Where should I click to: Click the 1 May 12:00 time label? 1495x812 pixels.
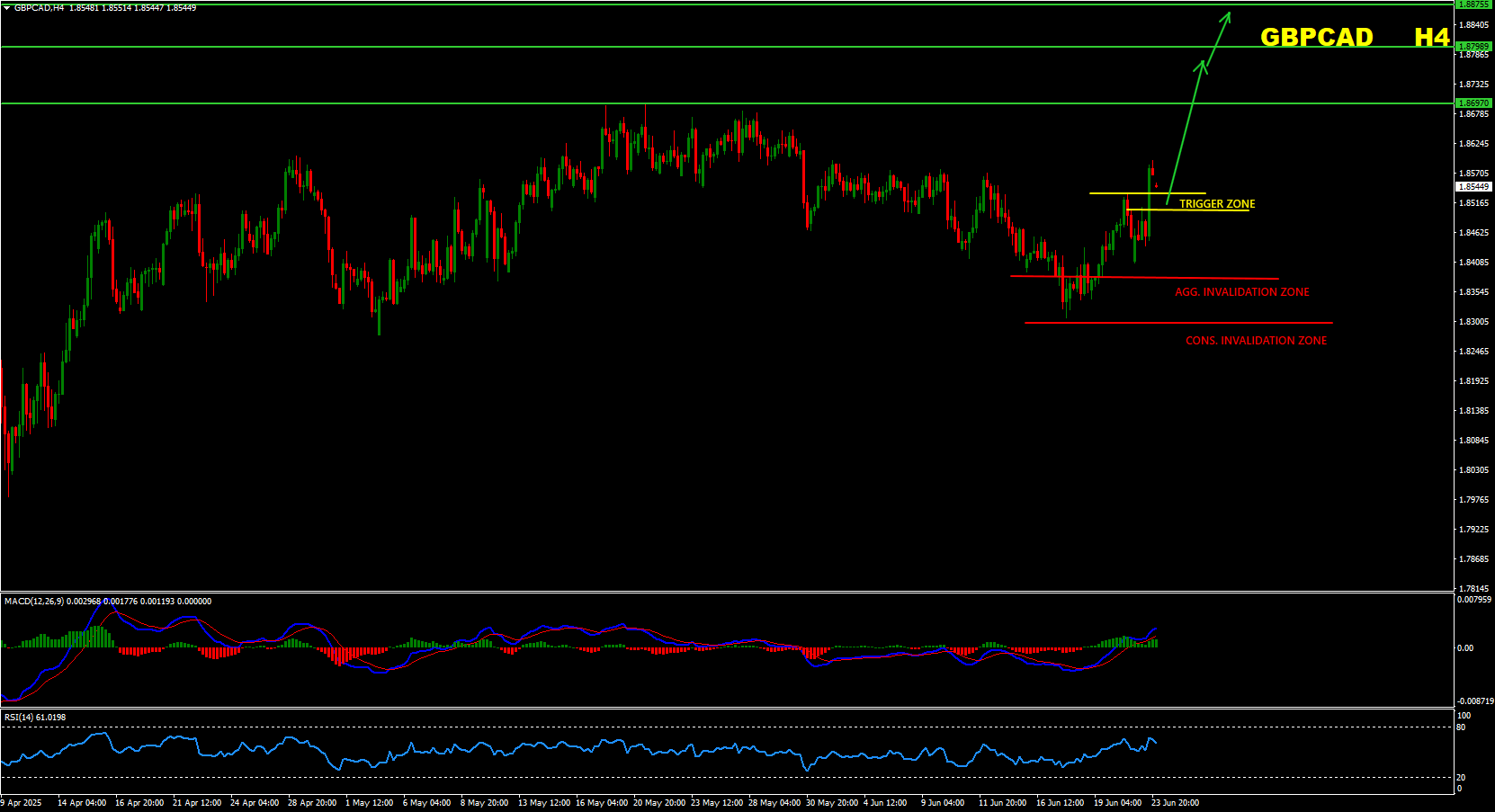point(369,803)
